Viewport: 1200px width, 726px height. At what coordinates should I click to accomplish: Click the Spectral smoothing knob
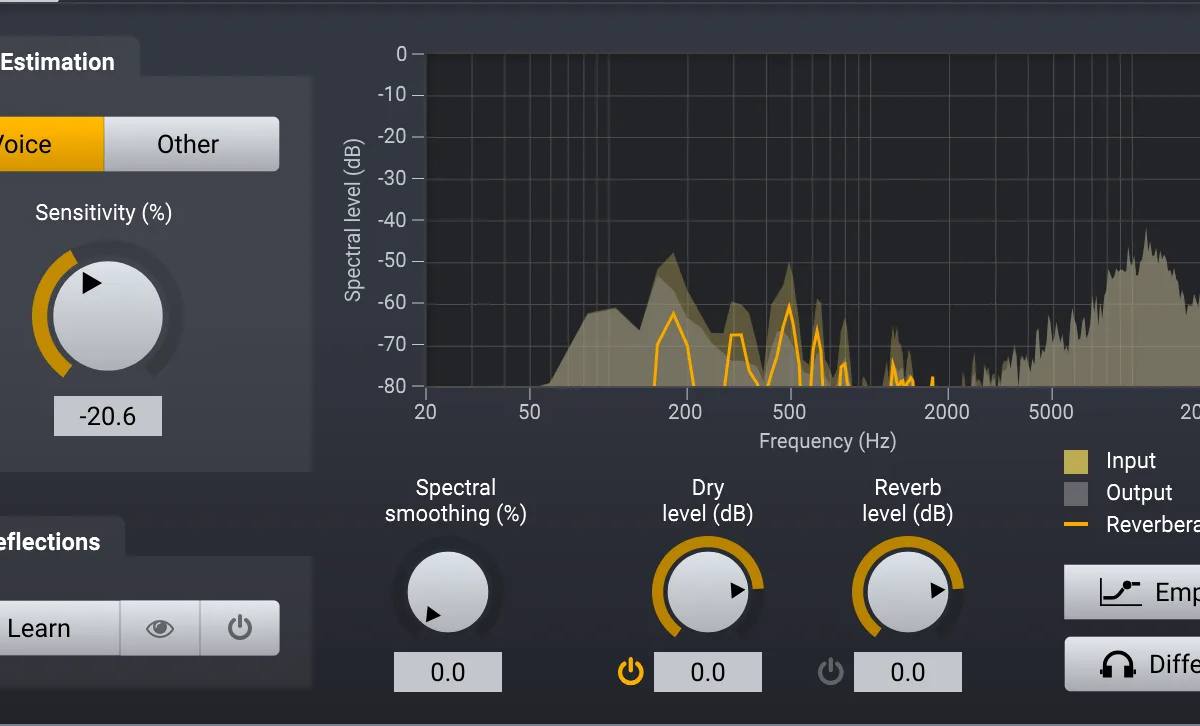pyautogui.click(x=448, y=592)
